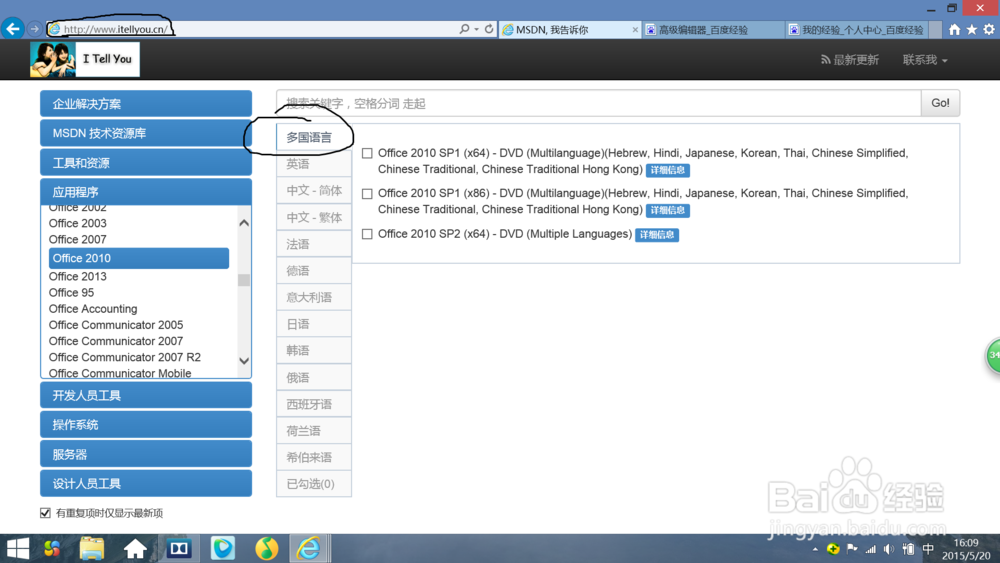The image size is (1000, 563).
Task: Click the address bar search magnifier
Action: click(x=464, y=29)
